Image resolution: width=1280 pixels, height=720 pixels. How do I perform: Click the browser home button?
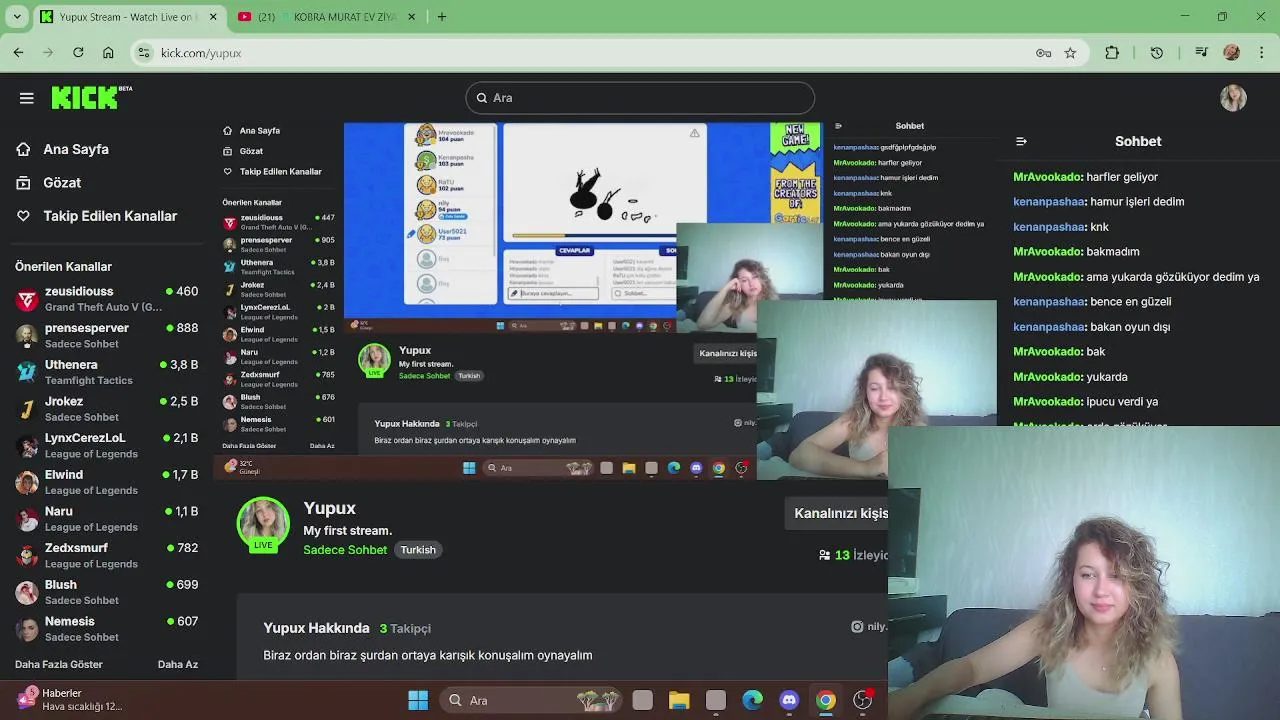click(108, 53)
